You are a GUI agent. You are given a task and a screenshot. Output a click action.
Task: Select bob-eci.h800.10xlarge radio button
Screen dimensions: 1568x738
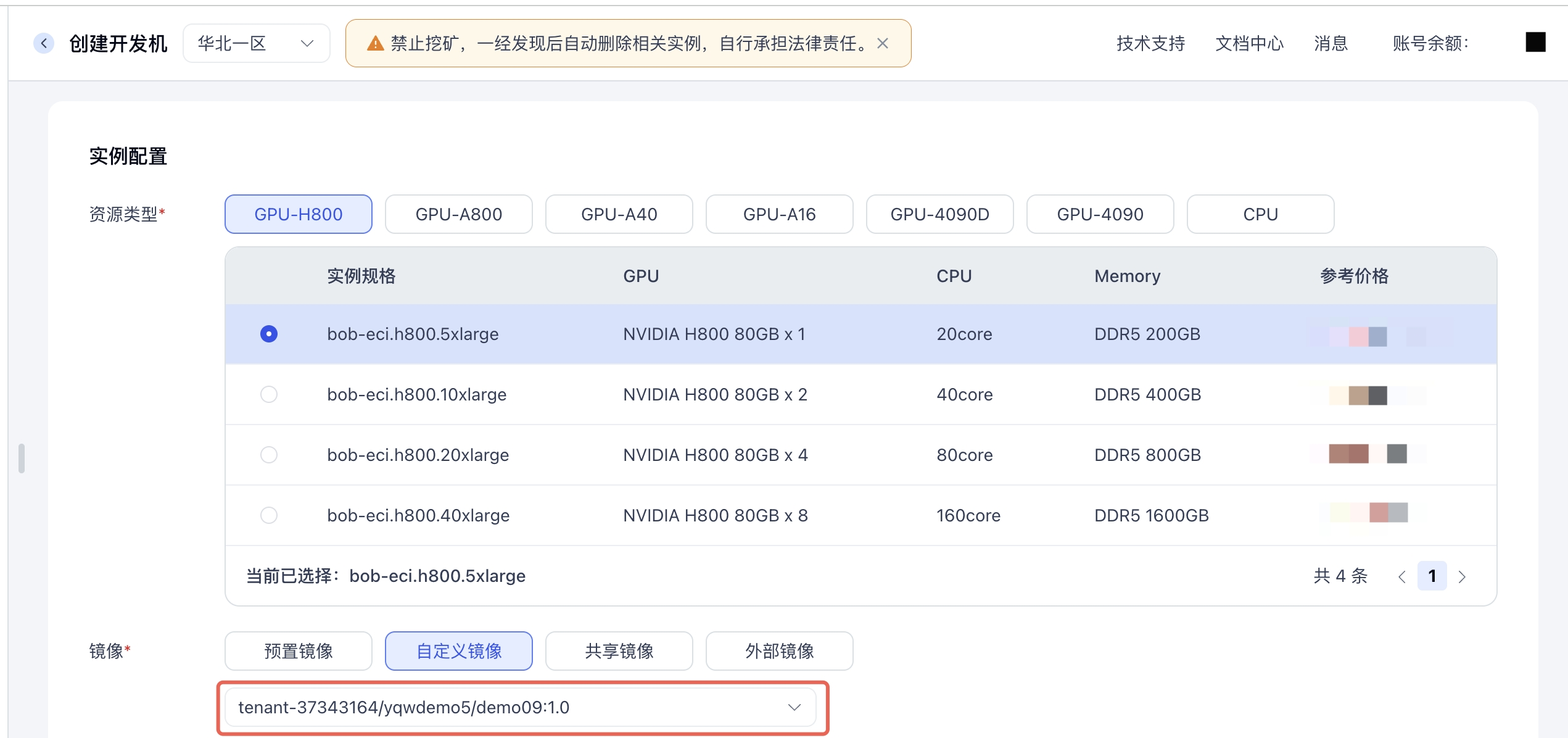(269, 394)
